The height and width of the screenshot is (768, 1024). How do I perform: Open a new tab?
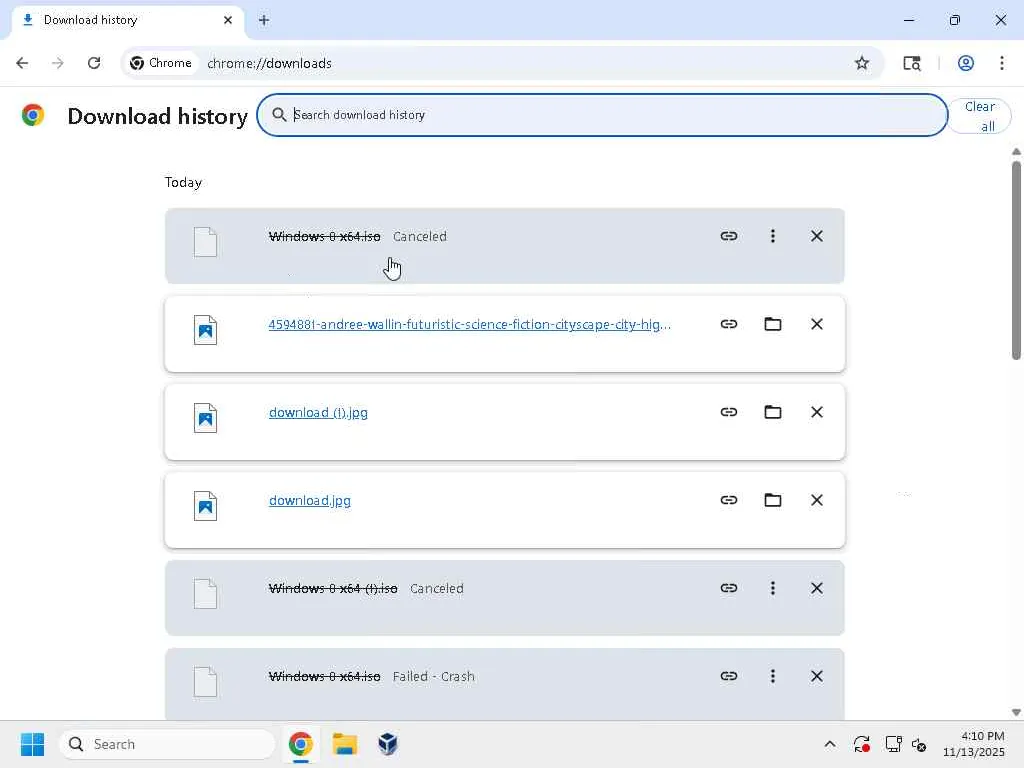tap(264, 20)
